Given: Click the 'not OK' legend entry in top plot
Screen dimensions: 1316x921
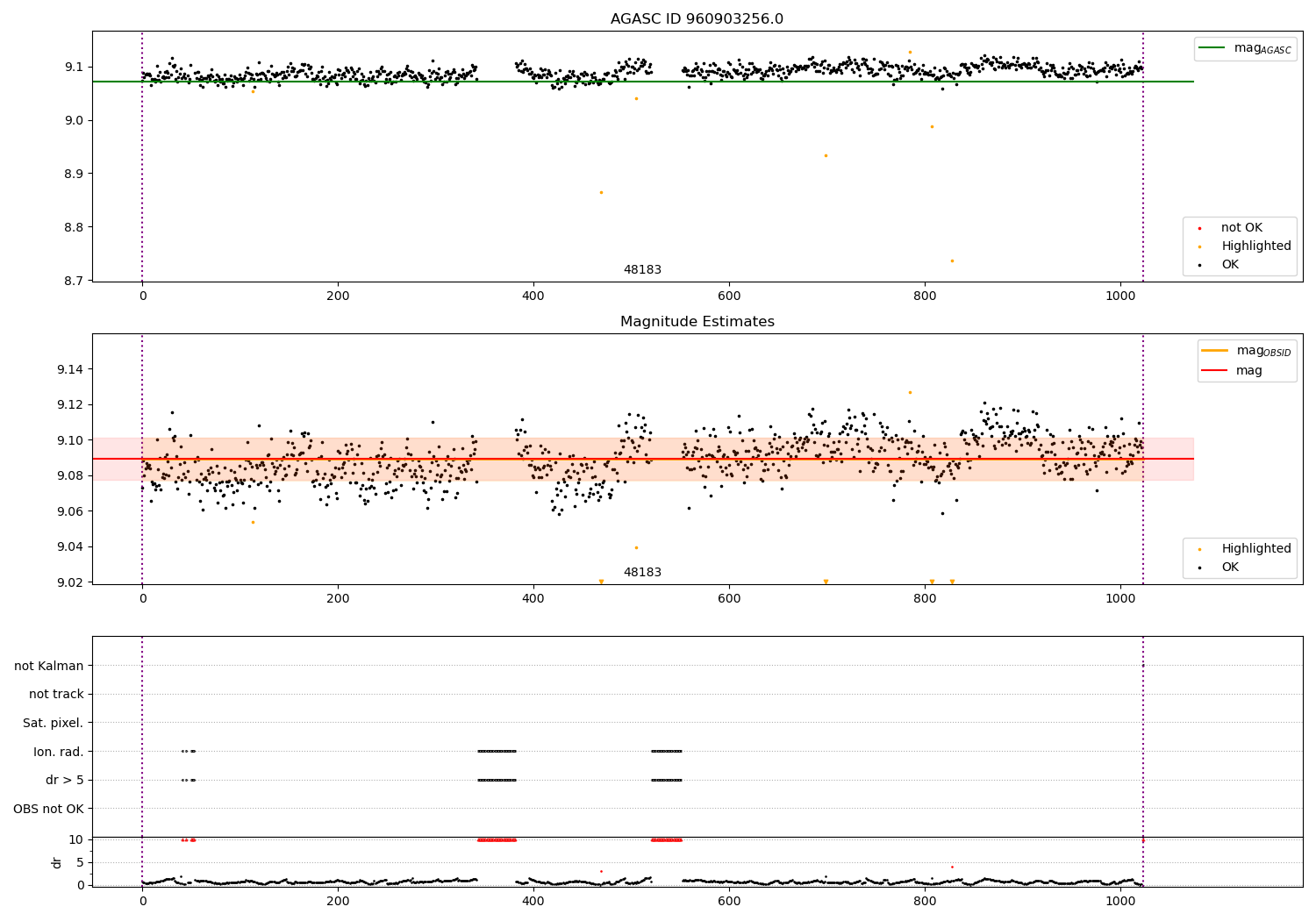Looking at the screenshot, I should tap(1241, 228).
